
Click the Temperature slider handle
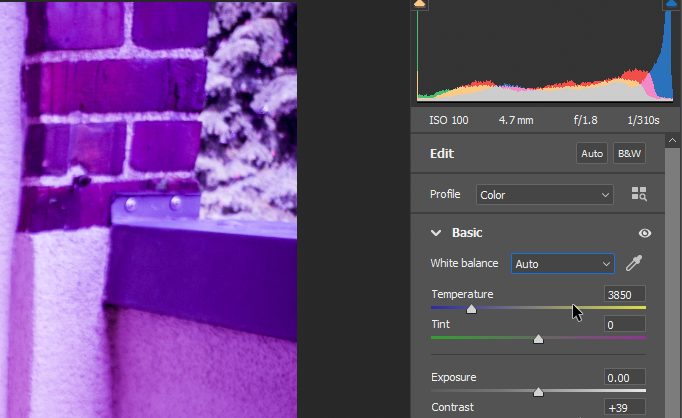pyautogui.click(x=471, y=309)
